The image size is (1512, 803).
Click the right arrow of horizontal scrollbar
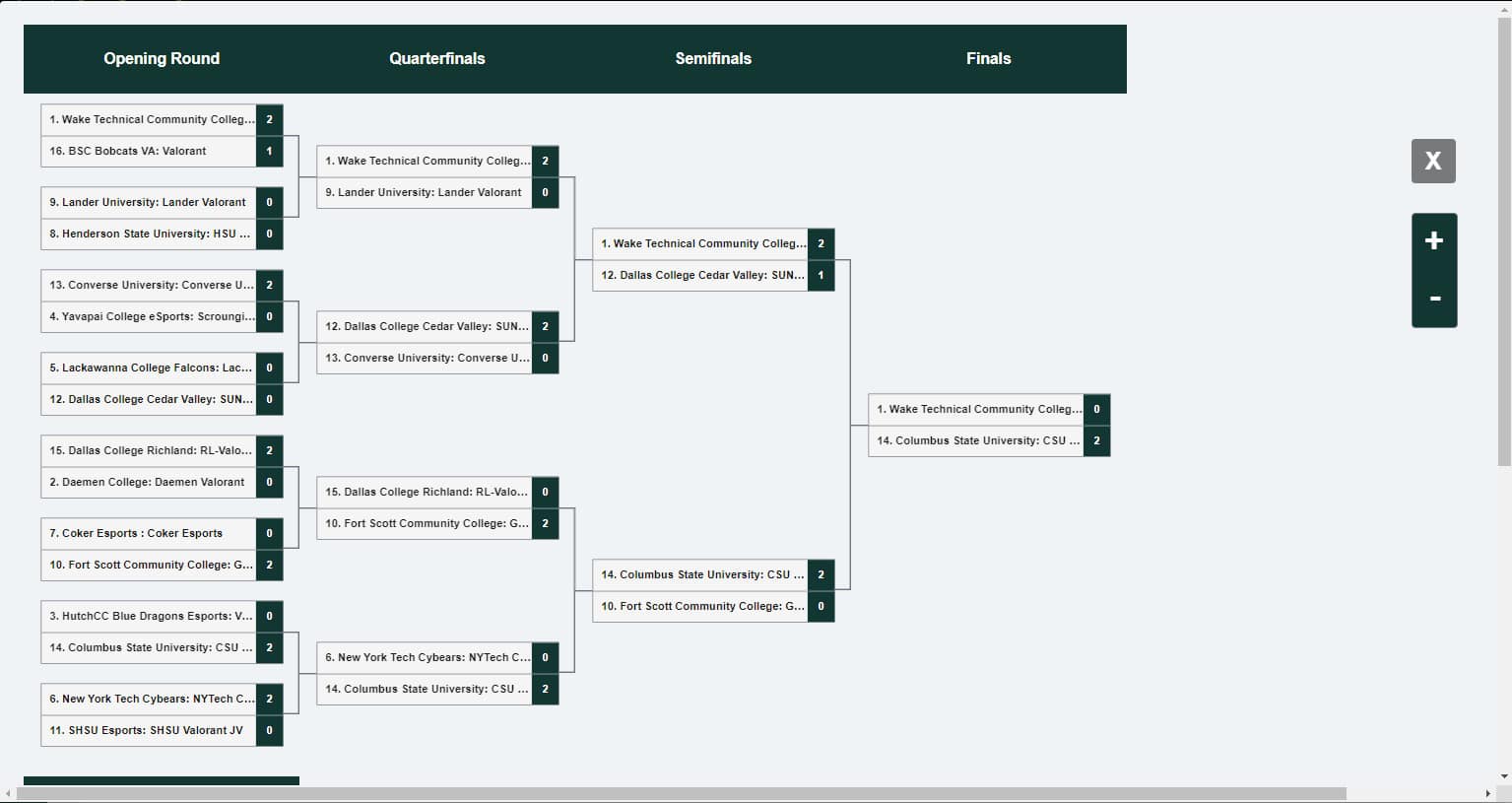point(1487,793)
